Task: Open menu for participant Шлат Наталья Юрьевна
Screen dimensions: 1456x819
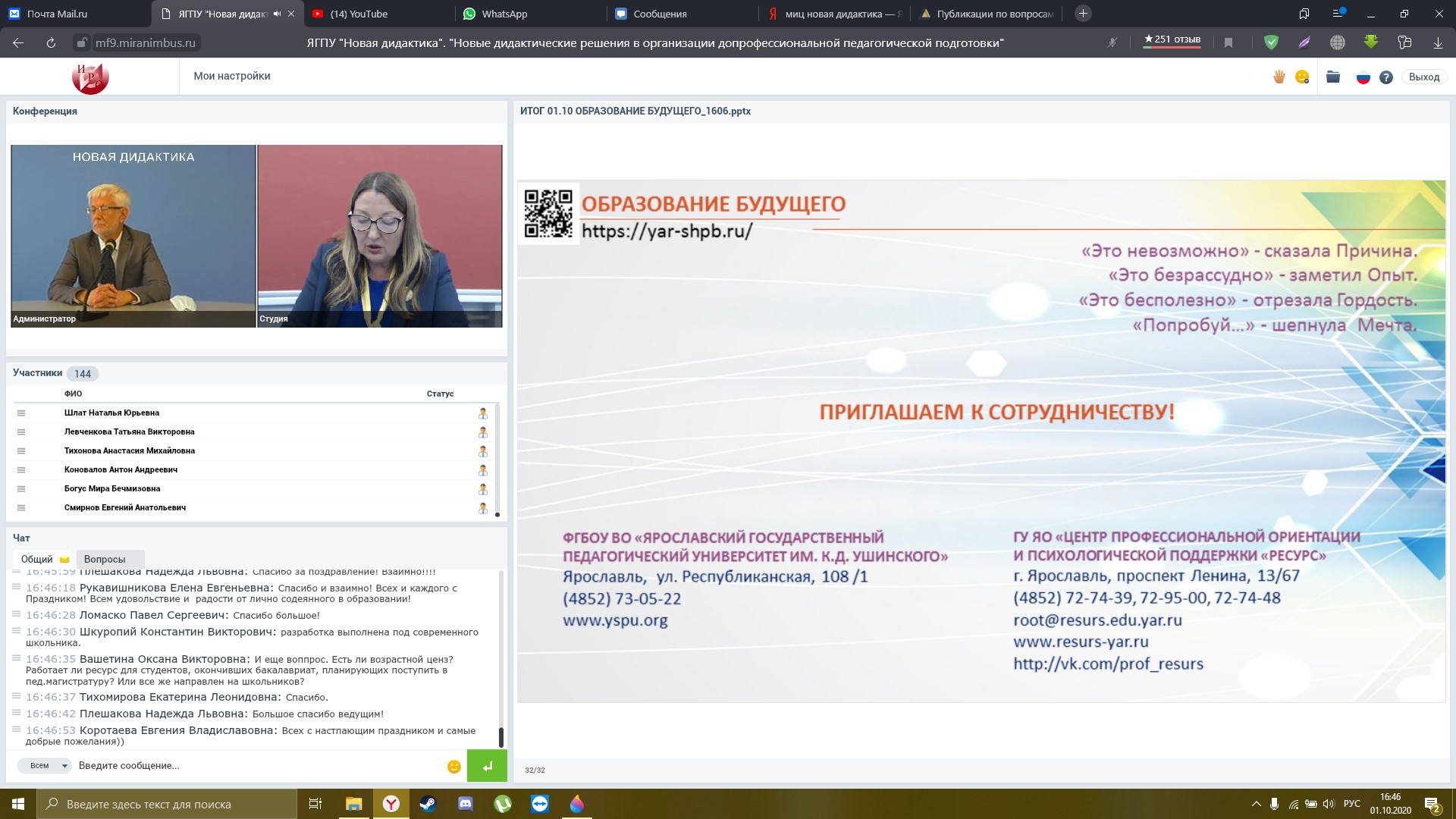Action: pos(21,413)
